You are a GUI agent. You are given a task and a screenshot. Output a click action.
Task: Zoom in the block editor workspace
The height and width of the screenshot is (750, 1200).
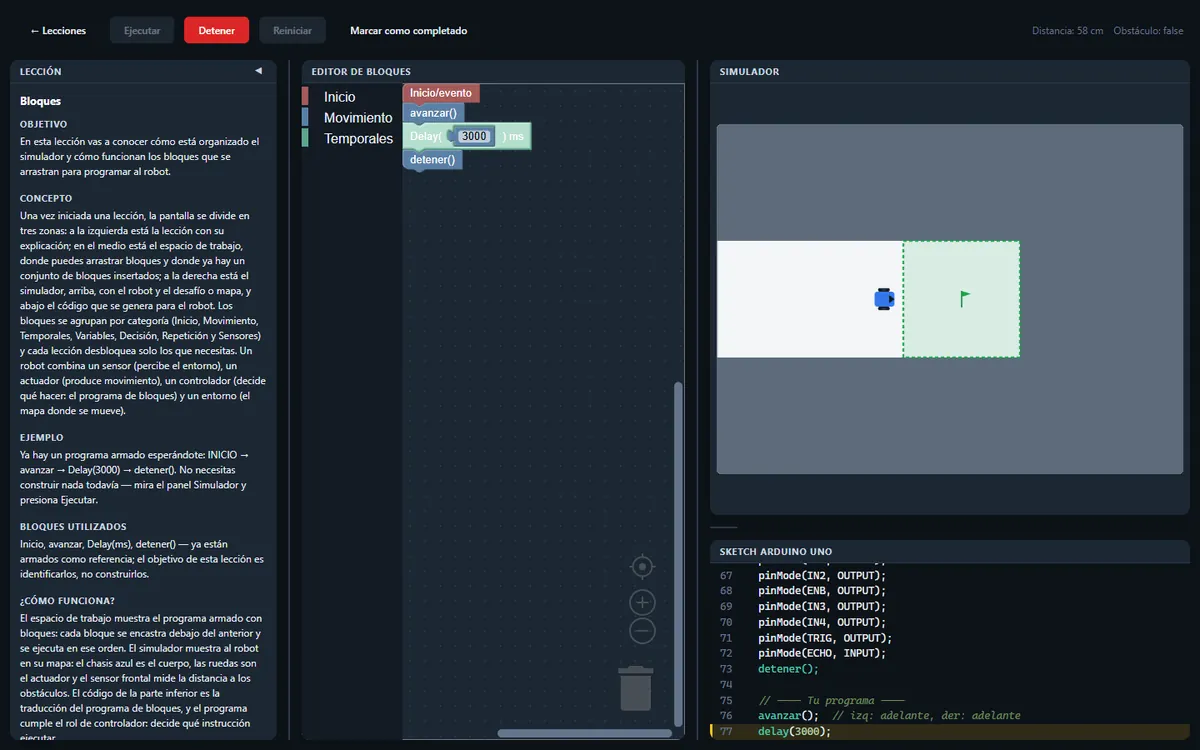642,602
